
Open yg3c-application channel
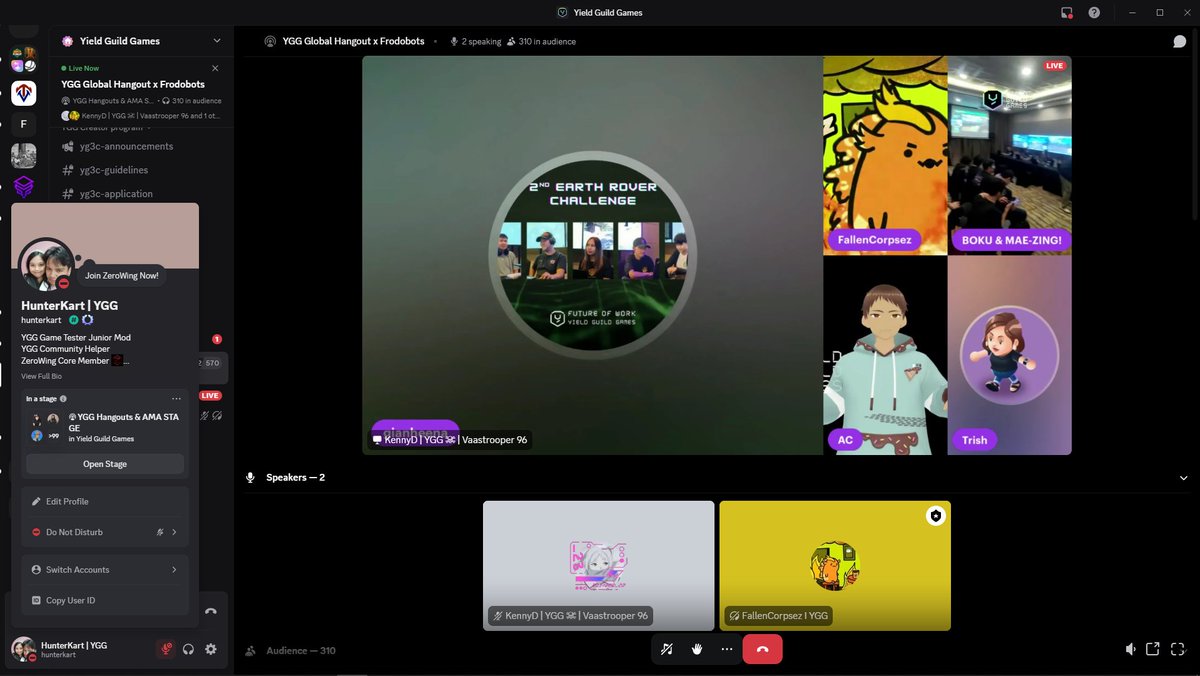coord(116,194)
